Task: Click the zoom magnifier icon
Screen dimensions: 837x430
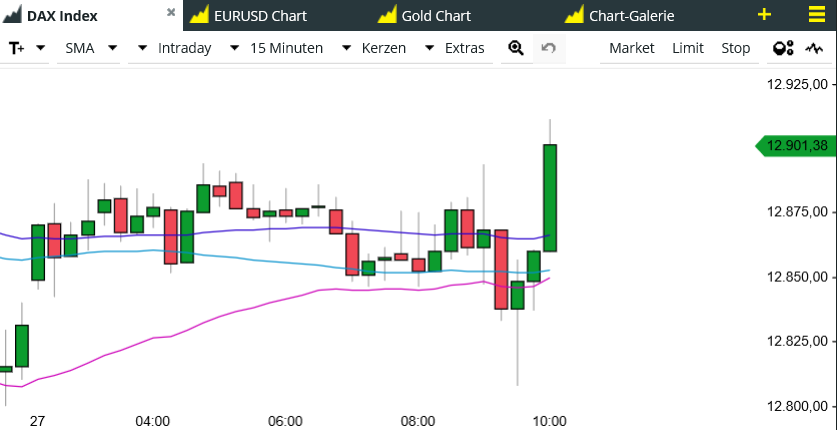Action: pos(516,48)
